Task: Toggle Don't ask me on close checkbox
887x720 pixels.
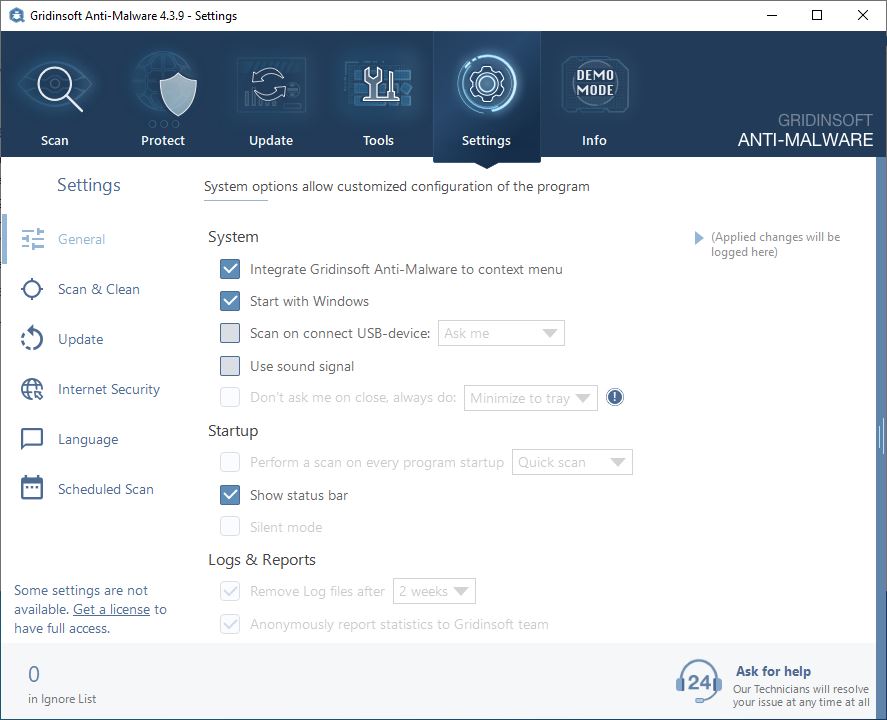Action: [x=230, y=397]
